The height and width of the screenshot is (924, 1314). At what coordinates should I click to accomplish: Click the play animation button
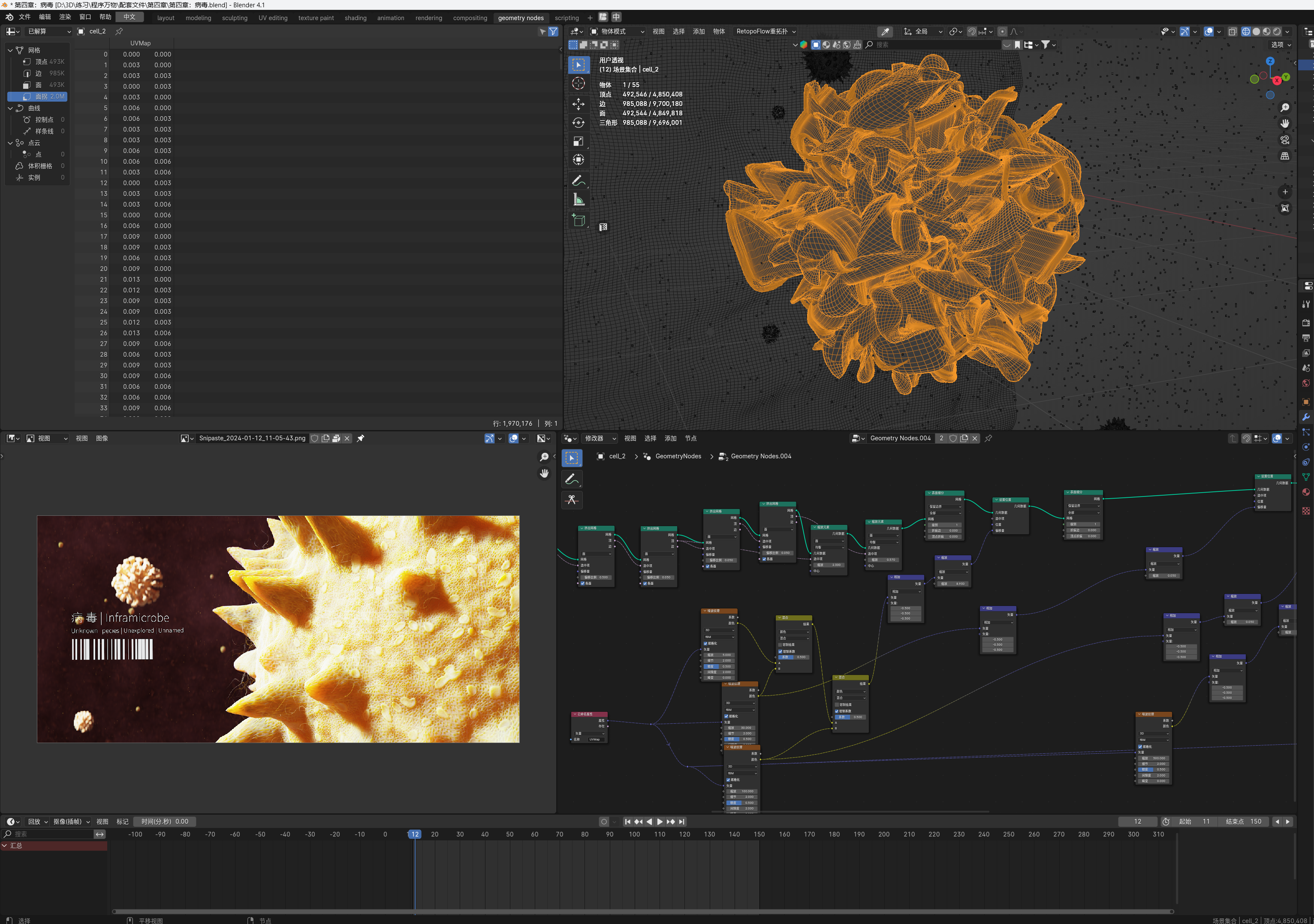660,822
